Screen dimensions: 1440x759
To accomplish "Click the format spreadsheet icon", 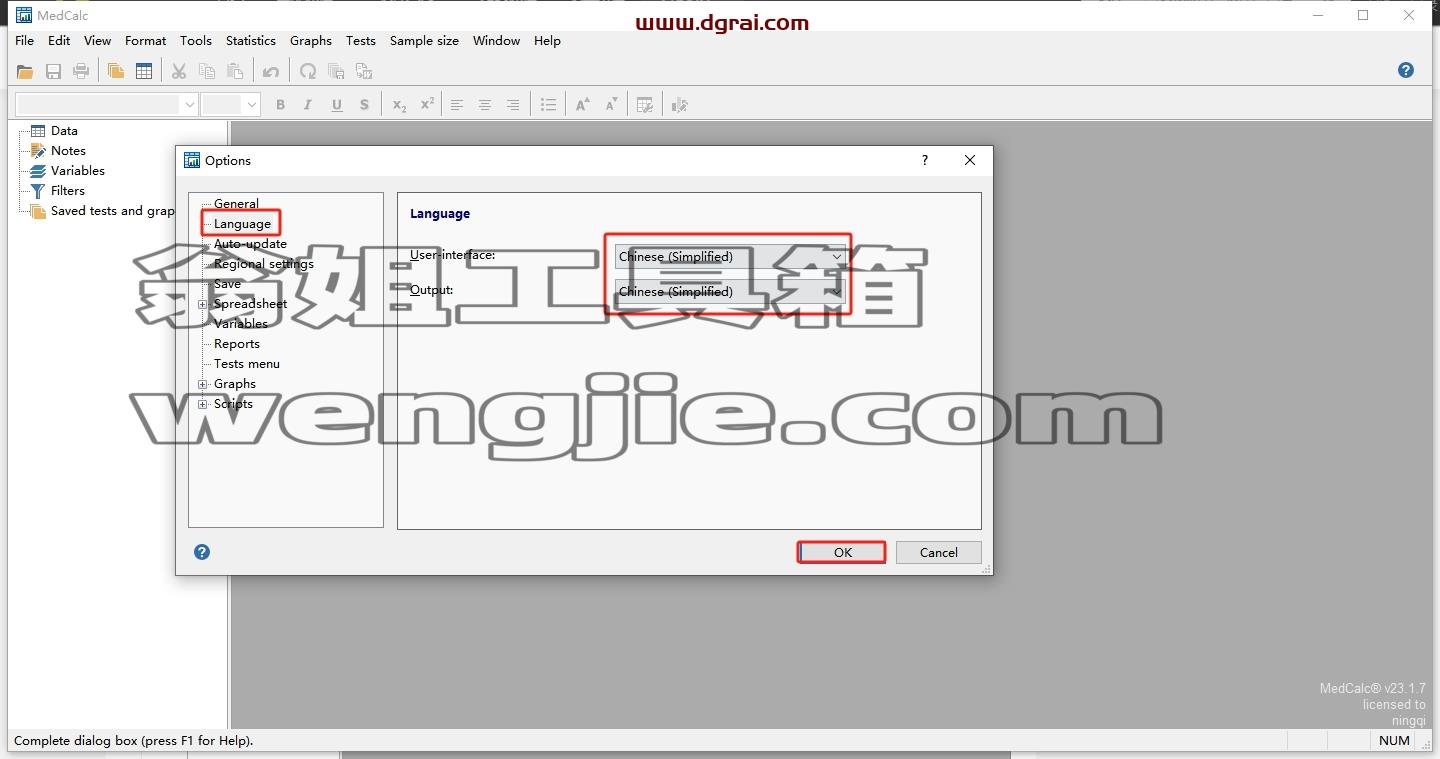I will click(645, 105).
